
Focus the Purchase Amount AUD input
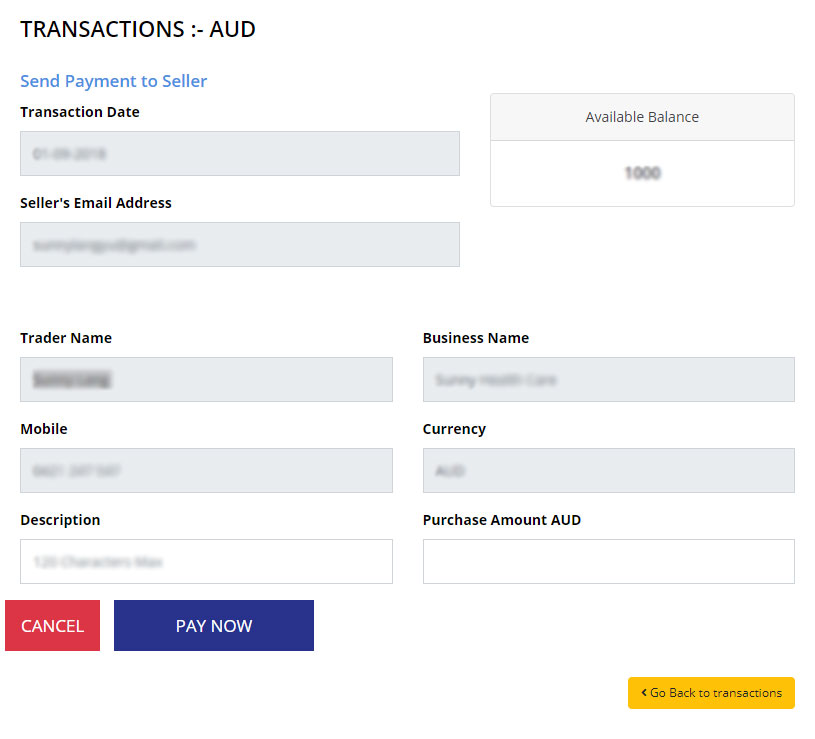click(608, 562)
